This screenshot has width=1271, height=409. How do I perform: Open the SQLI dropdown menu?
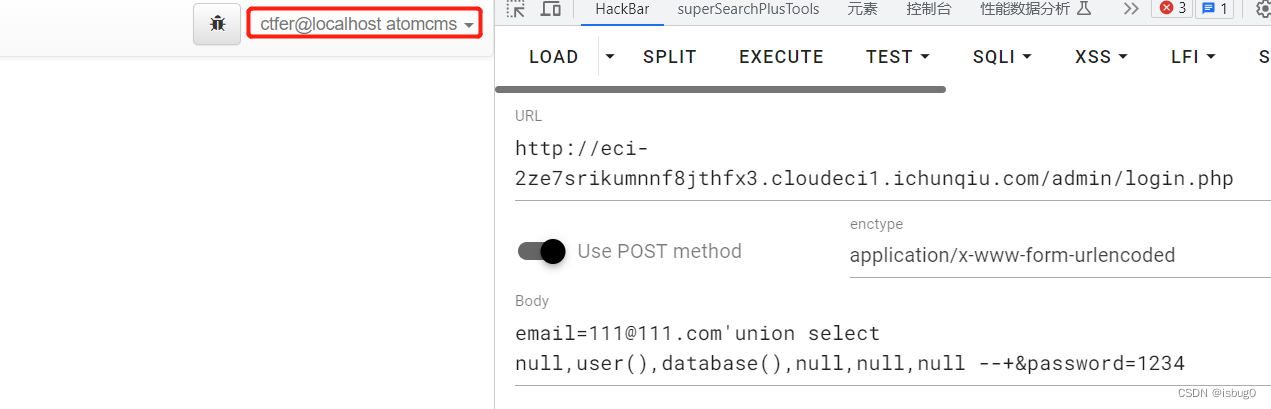(1003, 57)
